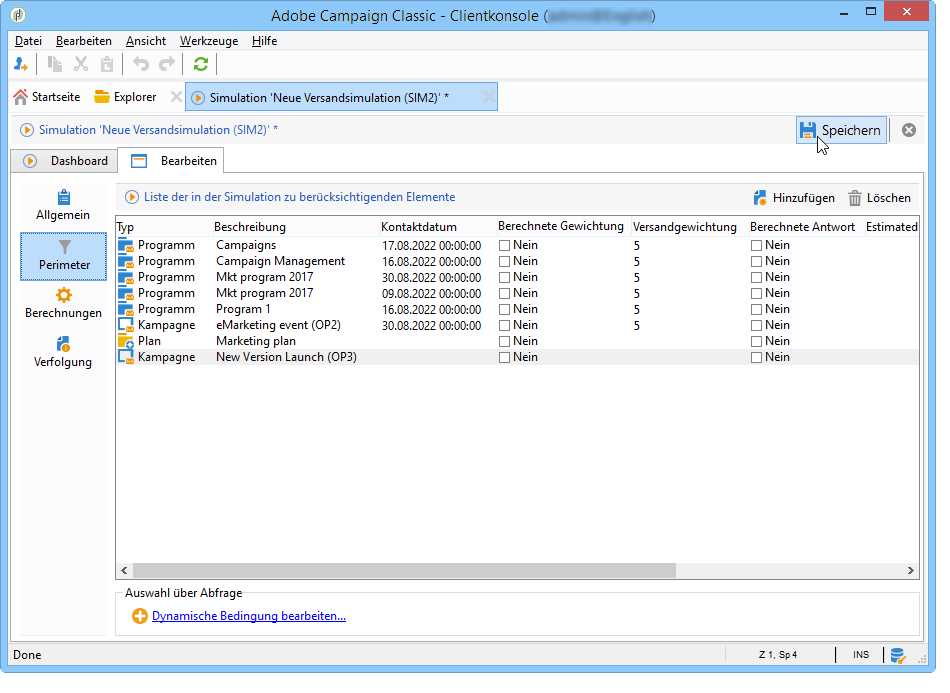Click the Plan icon of Marketing plan row
The height and width of the screenshot is (693, 950).
coord(125,341)
